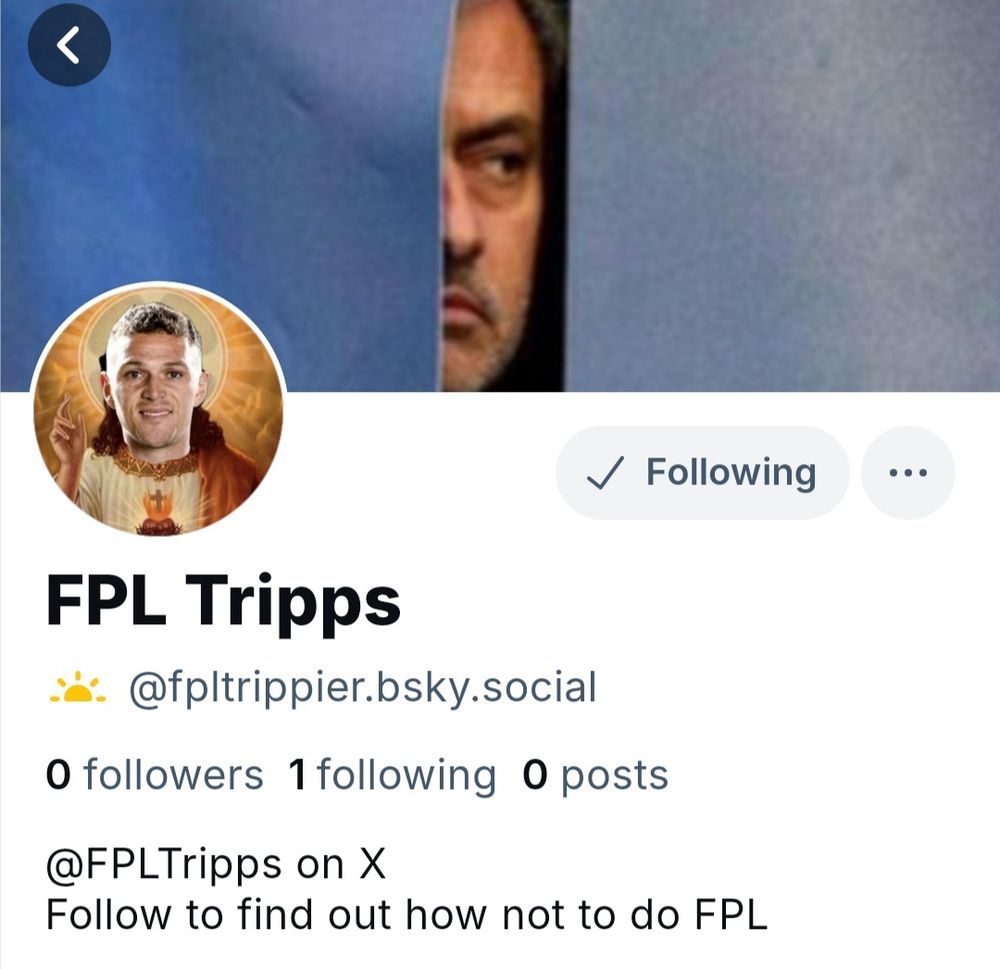Click the word 'posts' label

[x=615, y=776]
